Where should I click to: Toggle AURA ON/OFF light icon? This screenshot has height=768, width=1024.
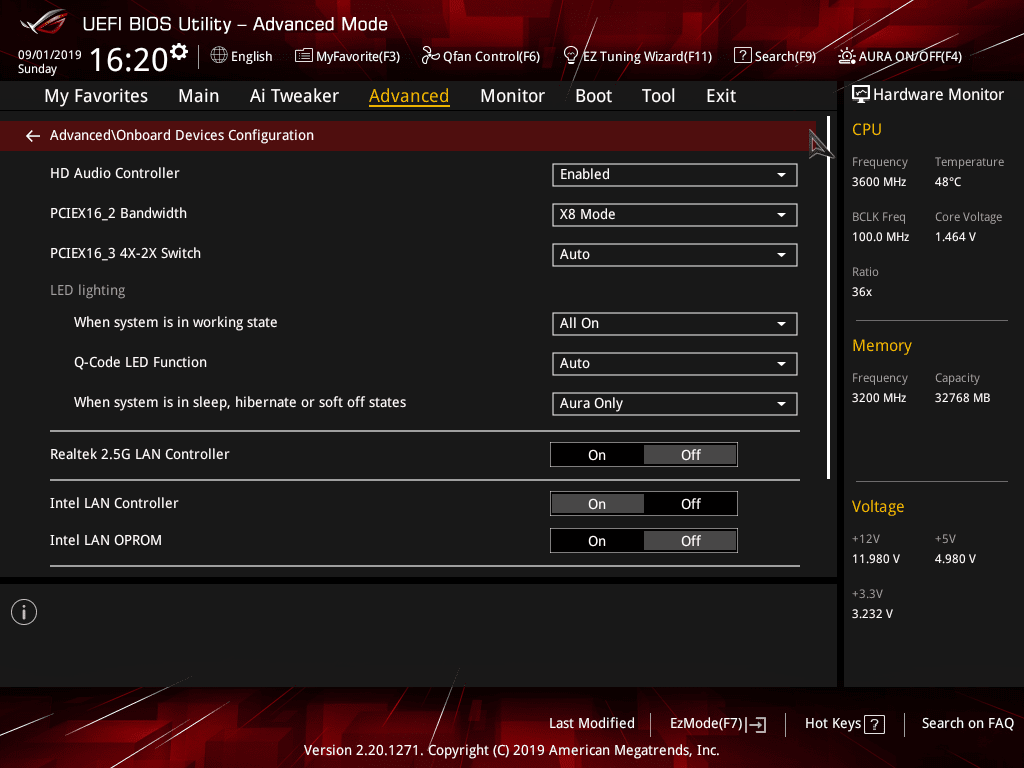coord(846,56)
